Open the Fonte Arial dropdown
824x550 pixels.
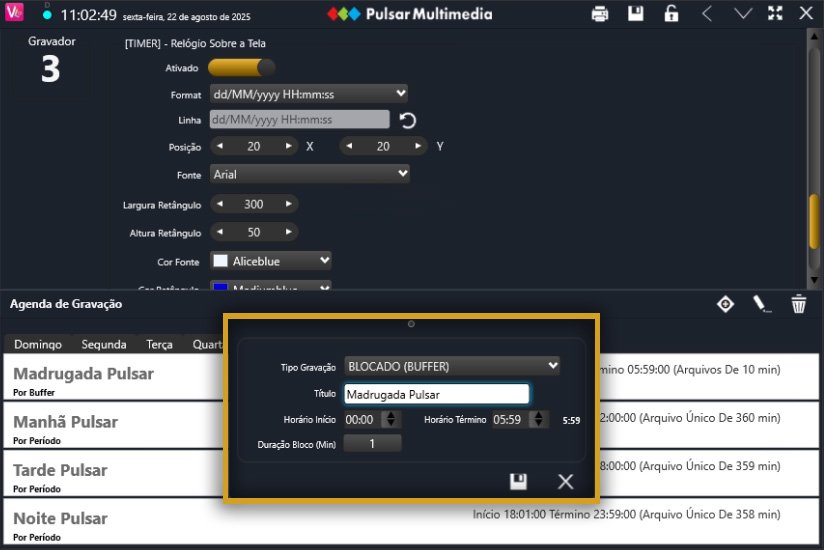310,174
